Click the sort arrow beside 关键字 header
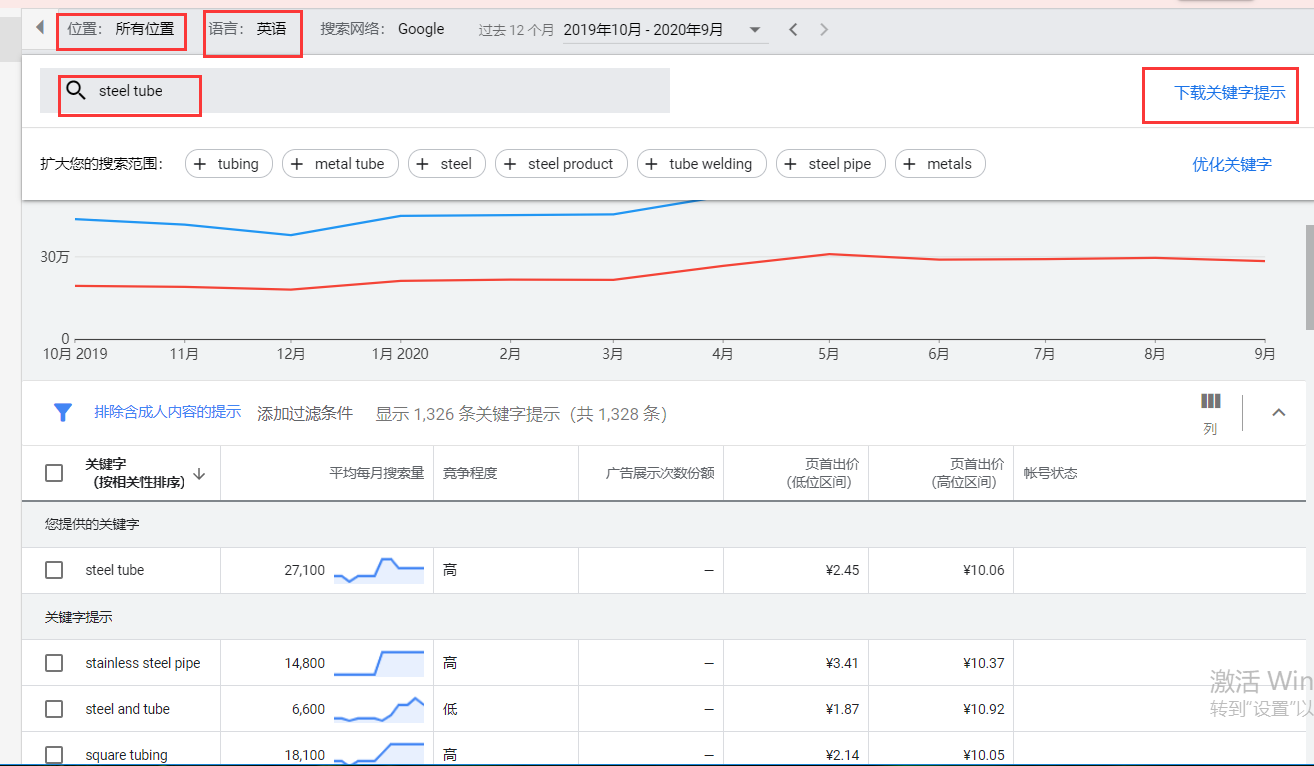The width and height of the screenshot is (1314, 766). click(199, 474)
